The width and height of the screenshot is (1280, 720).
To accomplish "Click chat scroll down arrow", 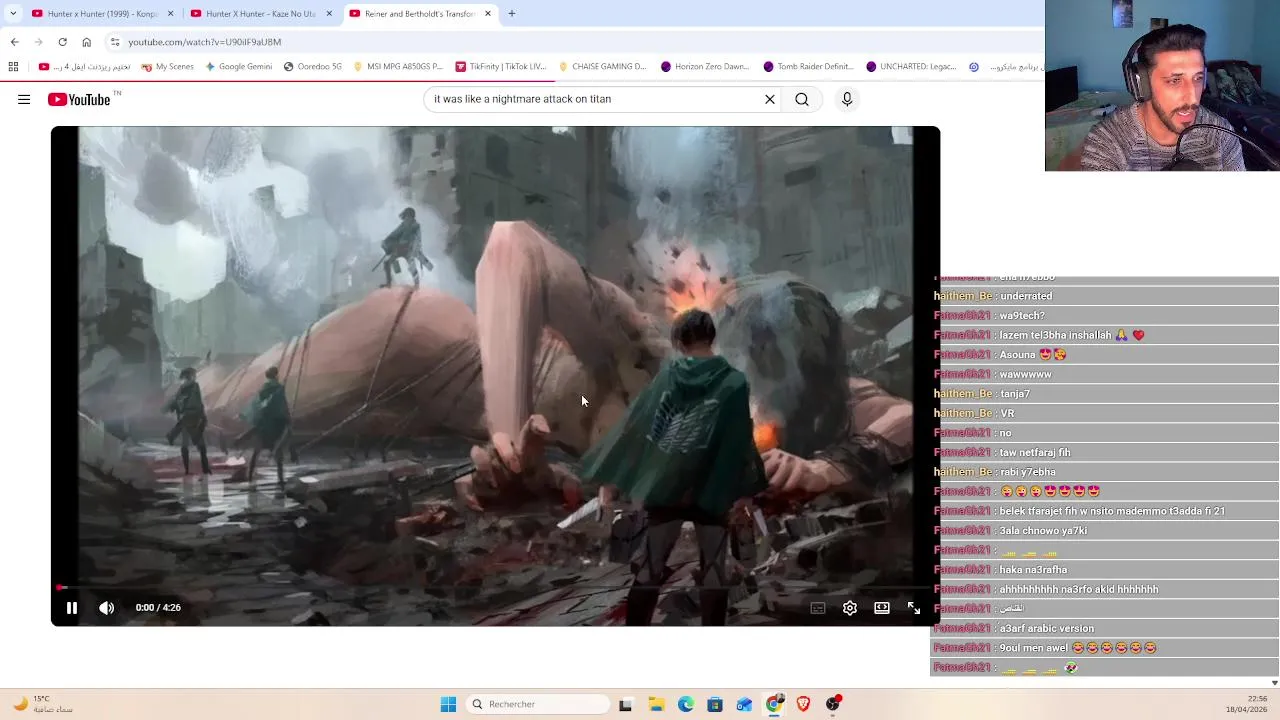I will tap(1273, 683).
